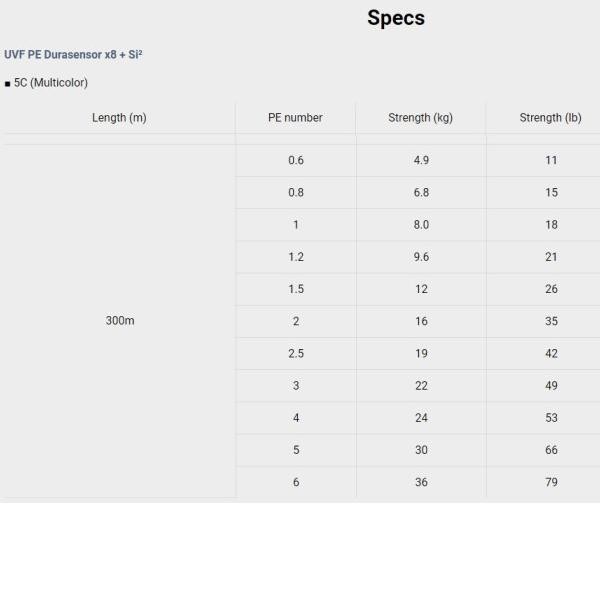Click the PE number 0.6 cell
600x600 pixels.
click(295, 160)
